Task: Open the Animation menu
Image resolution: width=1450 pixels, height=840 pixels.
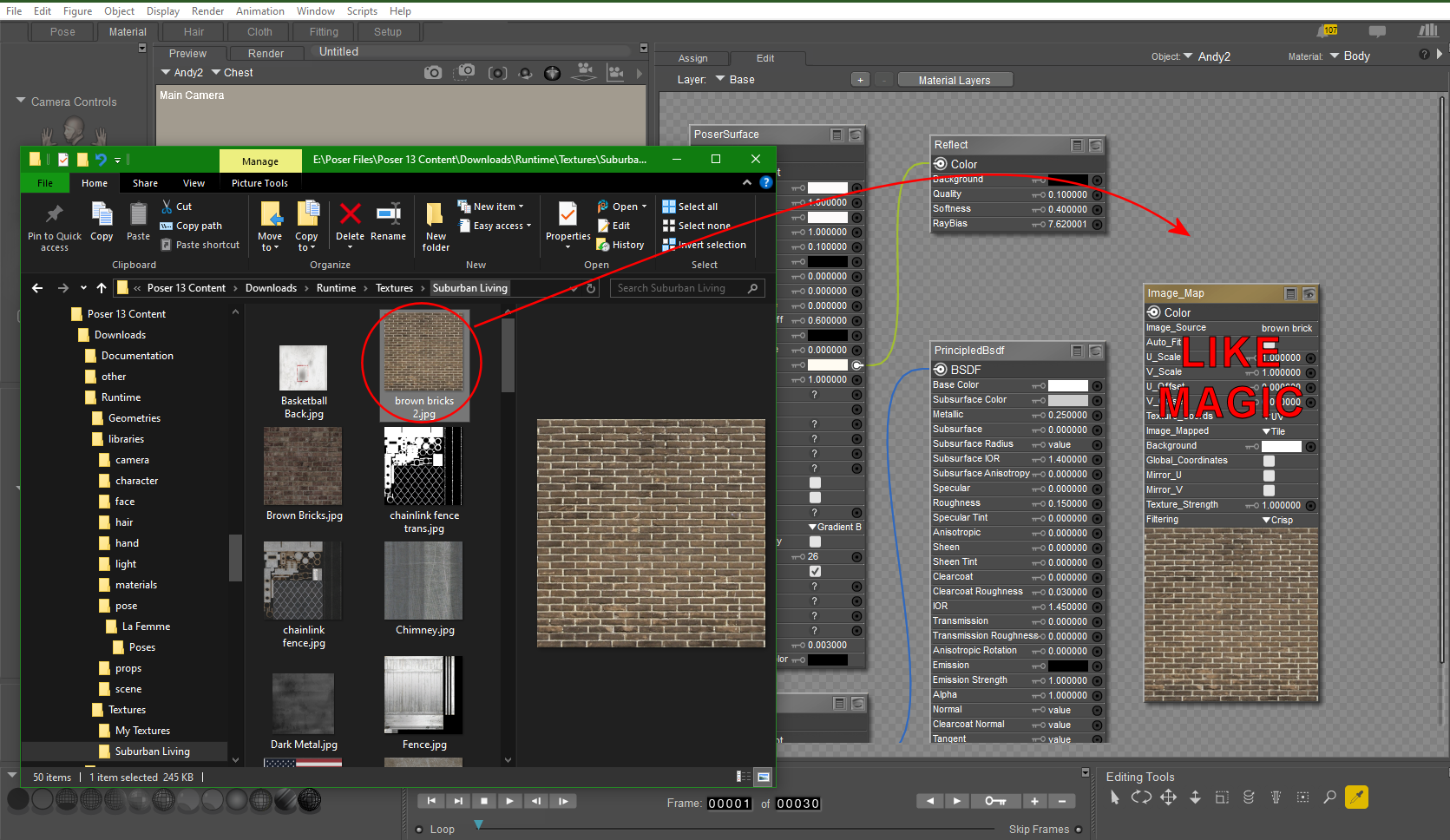Action: coord(260,11)
